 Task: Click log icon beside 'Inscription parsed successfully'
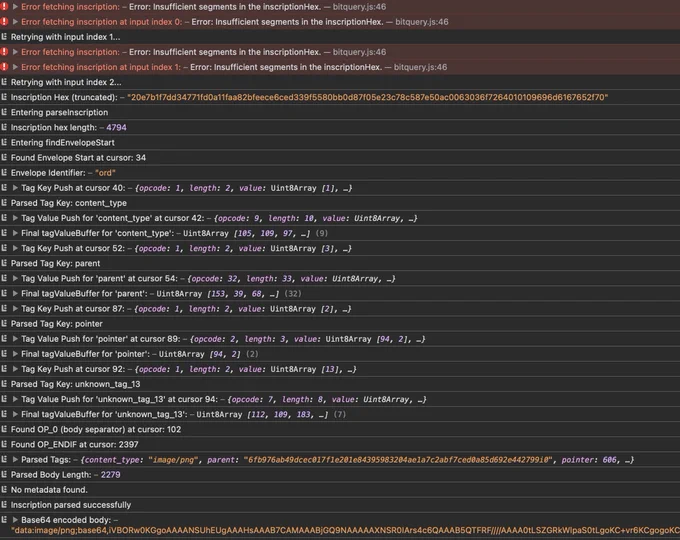tap(4, 504)
